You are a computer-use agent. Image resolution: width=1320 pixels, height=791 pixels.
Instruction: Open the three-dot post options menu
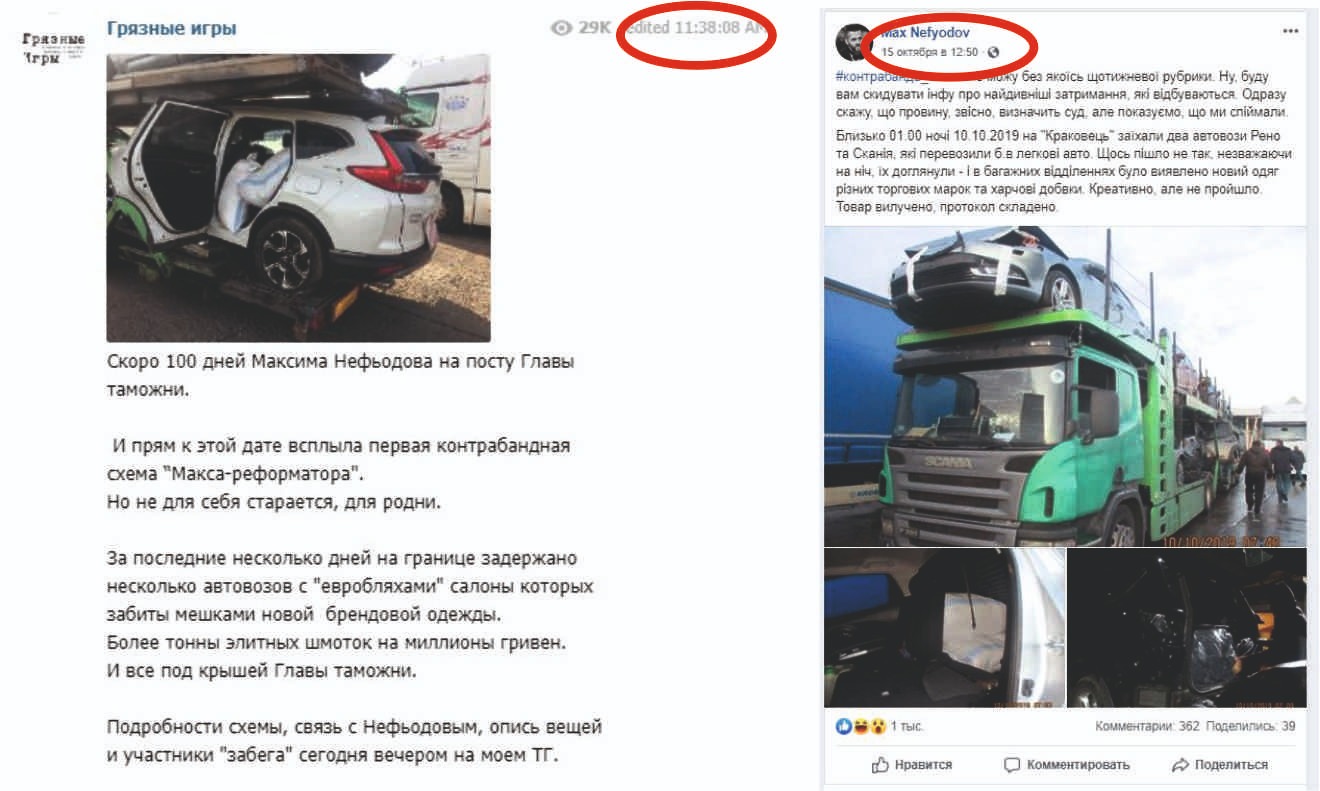click(x=1290, y=32)
